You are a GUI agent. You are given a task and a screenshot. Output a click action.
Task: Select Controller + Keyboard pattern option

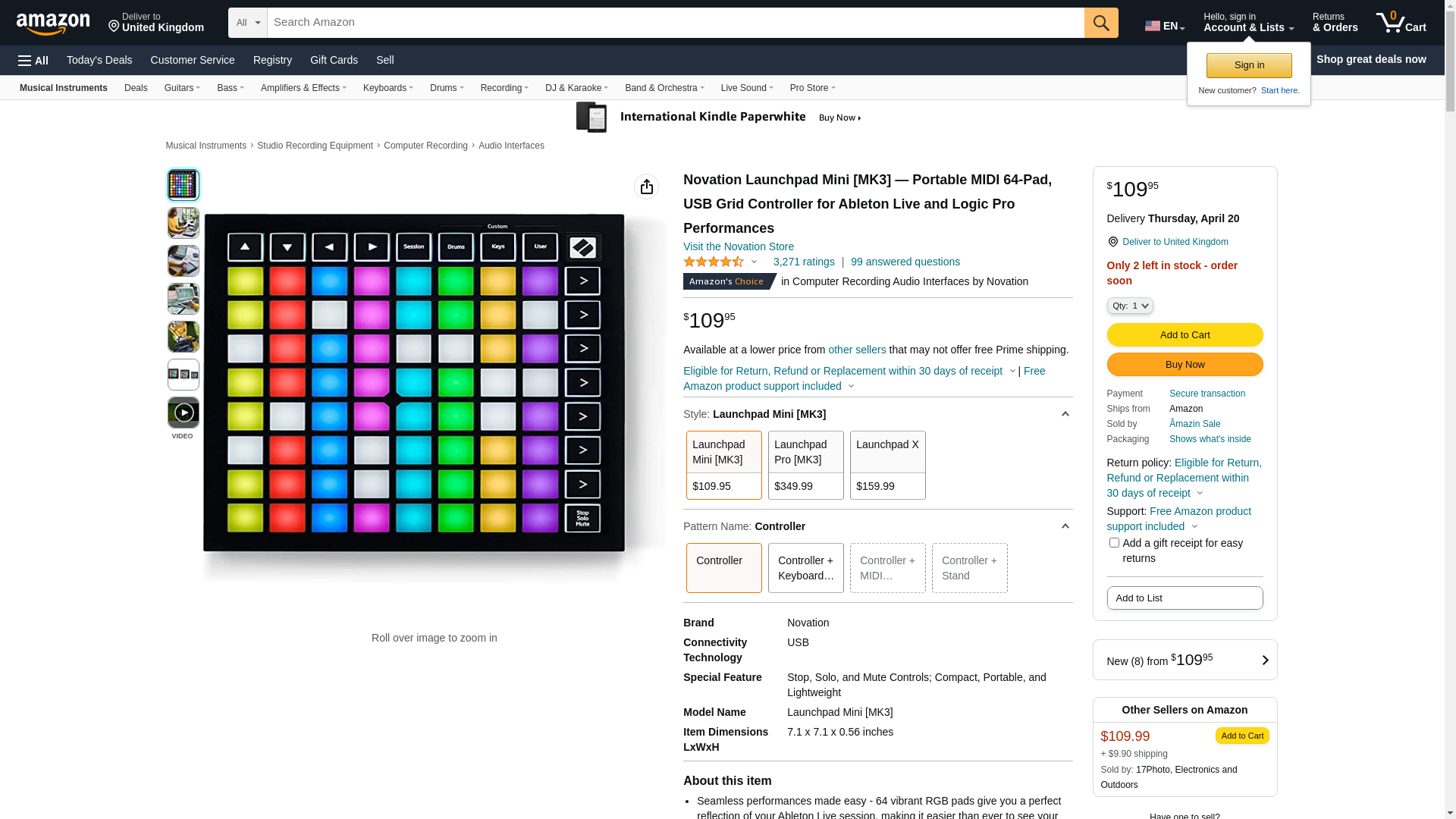(x=805, y=568)
